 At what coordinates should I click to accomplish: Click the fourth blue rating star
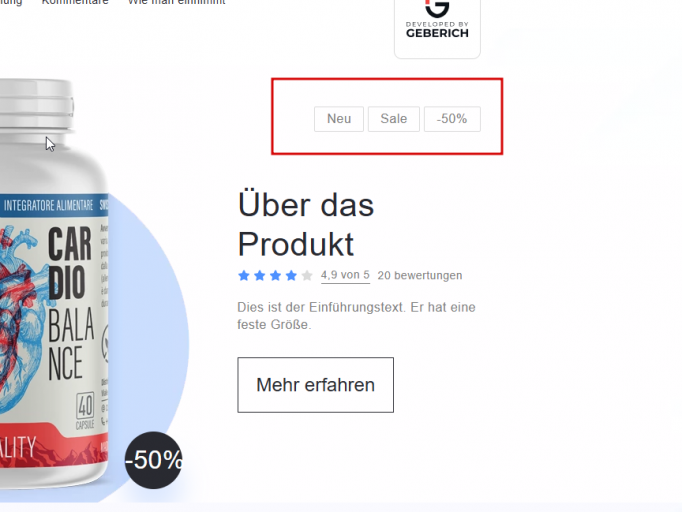(291, 275)
